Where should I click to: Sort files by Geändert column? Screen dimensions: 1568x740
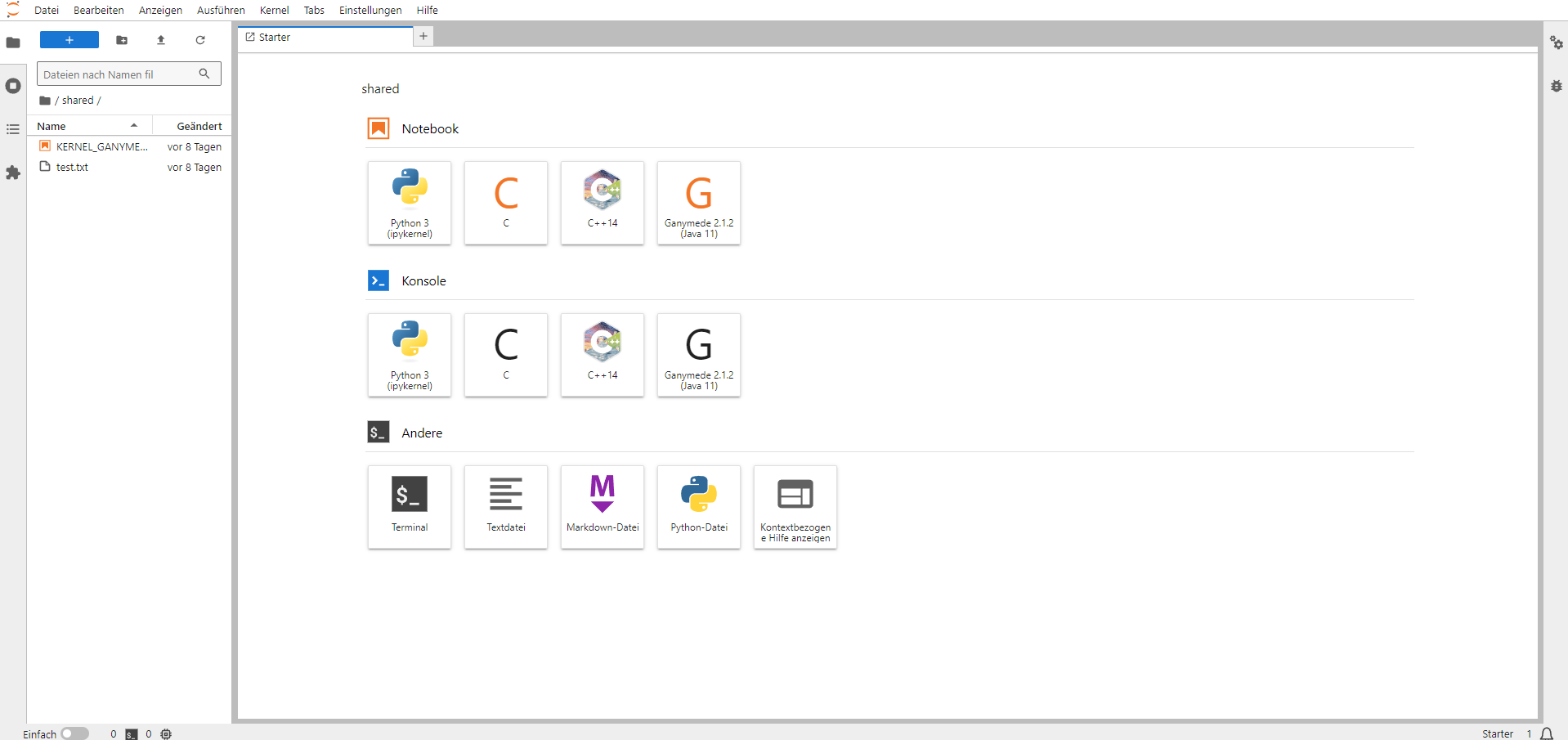point(199,126)
